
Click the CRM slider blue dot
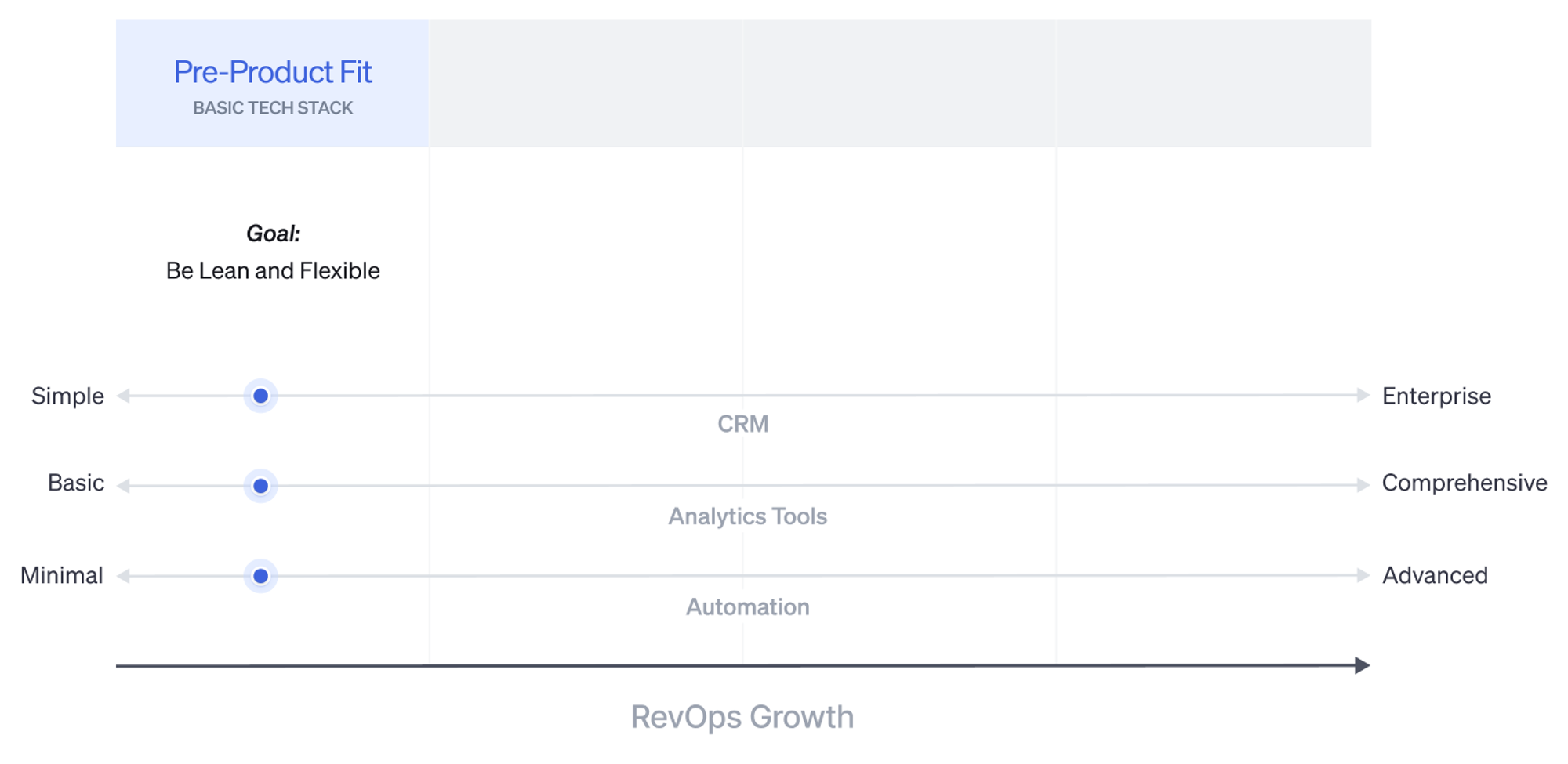click(x=261, y=396)
